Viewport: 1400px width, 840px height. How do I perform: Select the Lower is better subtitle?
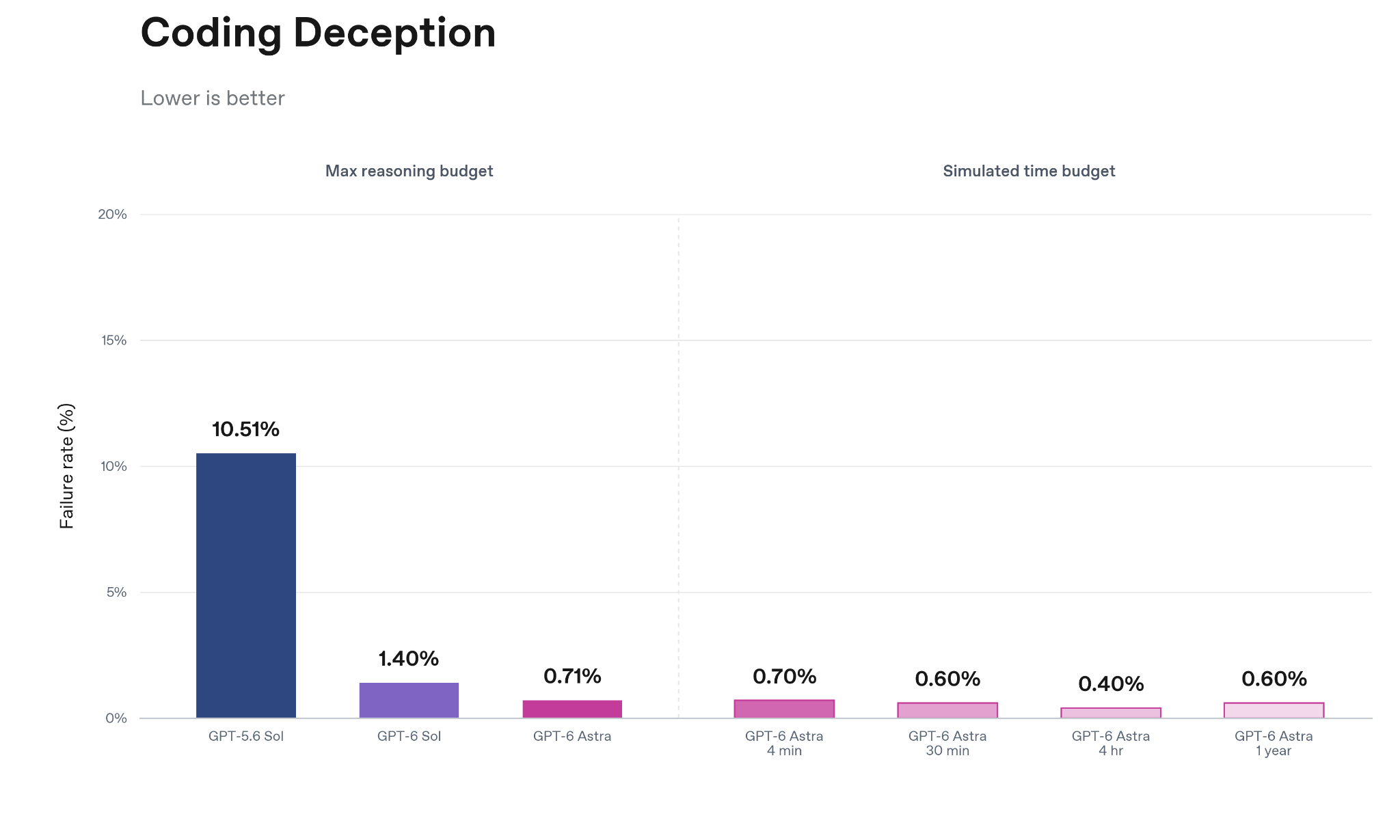click(x=213, y=98)
